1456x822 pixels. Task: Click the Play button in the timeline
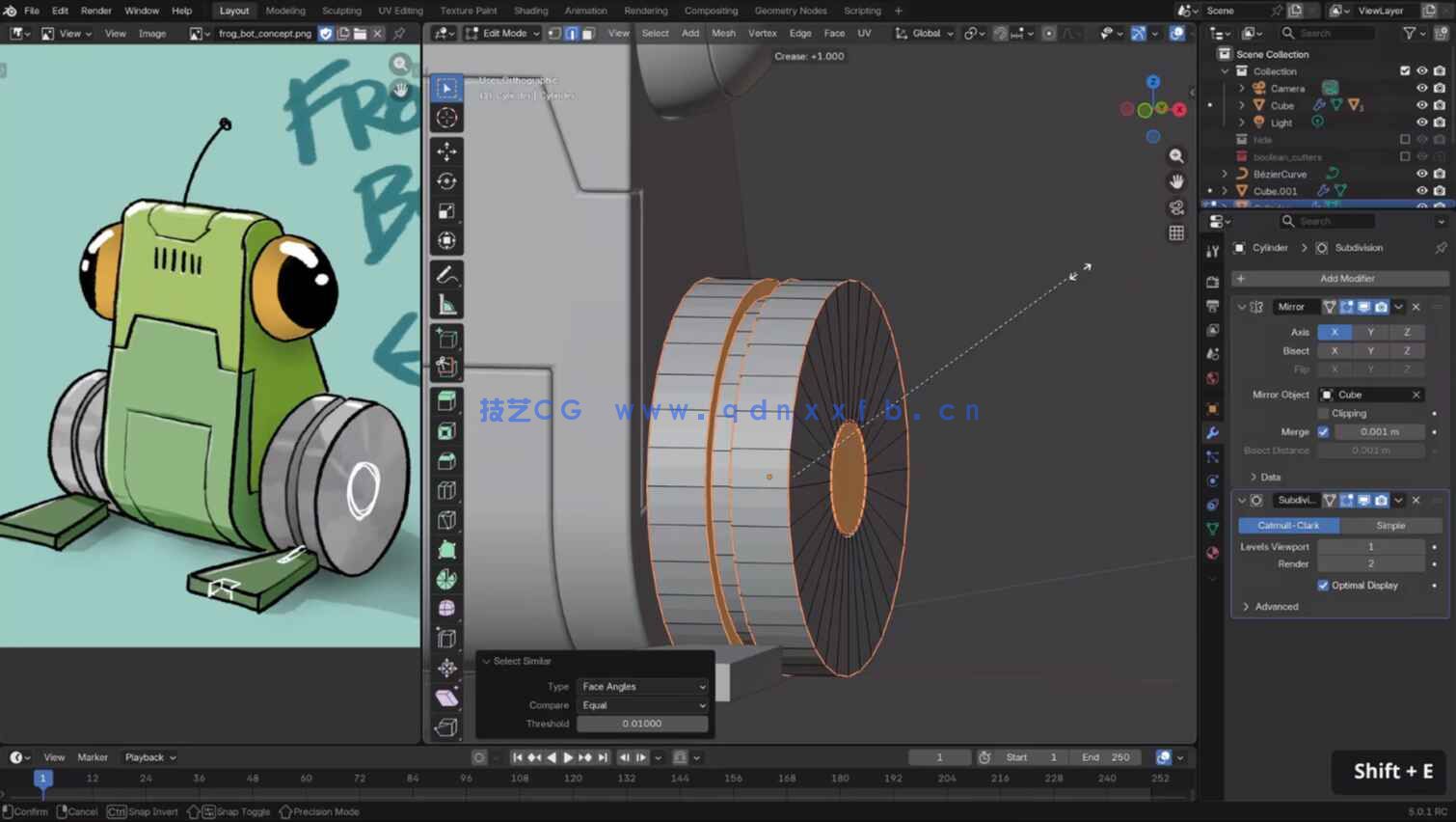click(x=568, y=757)
